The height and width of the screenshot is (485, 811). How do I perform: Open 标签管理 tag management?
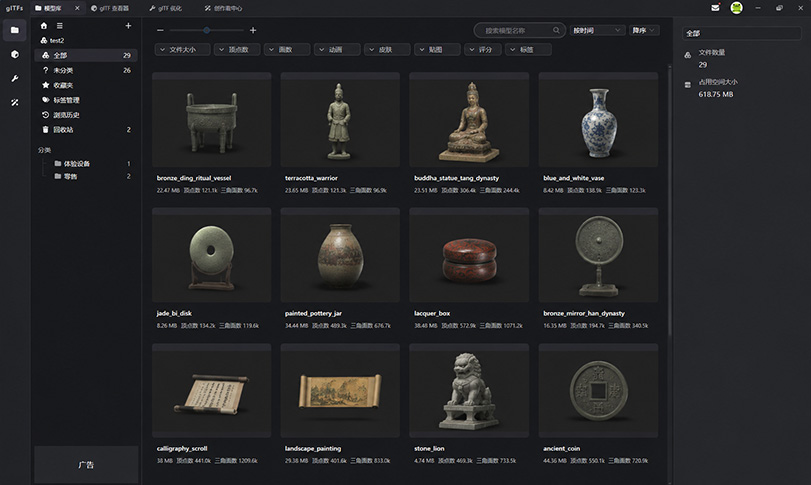coord(86,100)
